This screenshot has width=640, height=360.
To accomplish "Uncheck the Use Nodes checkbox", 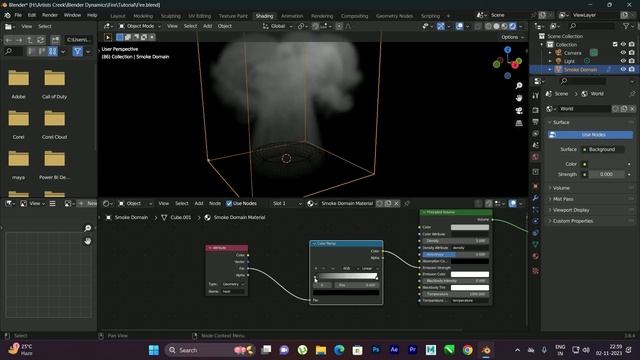I will pyautogui.click(x=229, y=203).
